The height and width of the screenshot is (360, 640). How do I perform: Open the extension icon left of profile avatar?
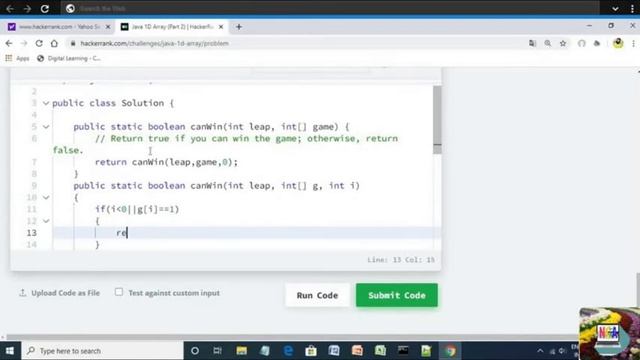(x=597, y=43)
